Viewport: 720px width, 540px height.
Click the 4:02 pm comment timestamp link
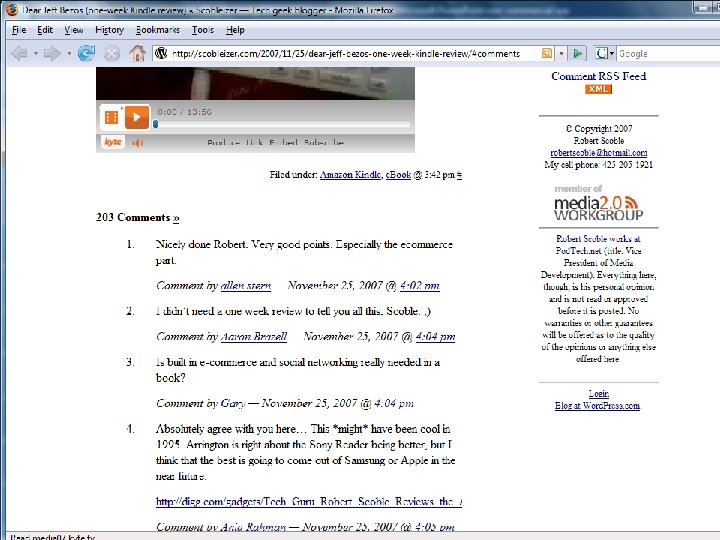pyautogui.click(x=420, y=286)
